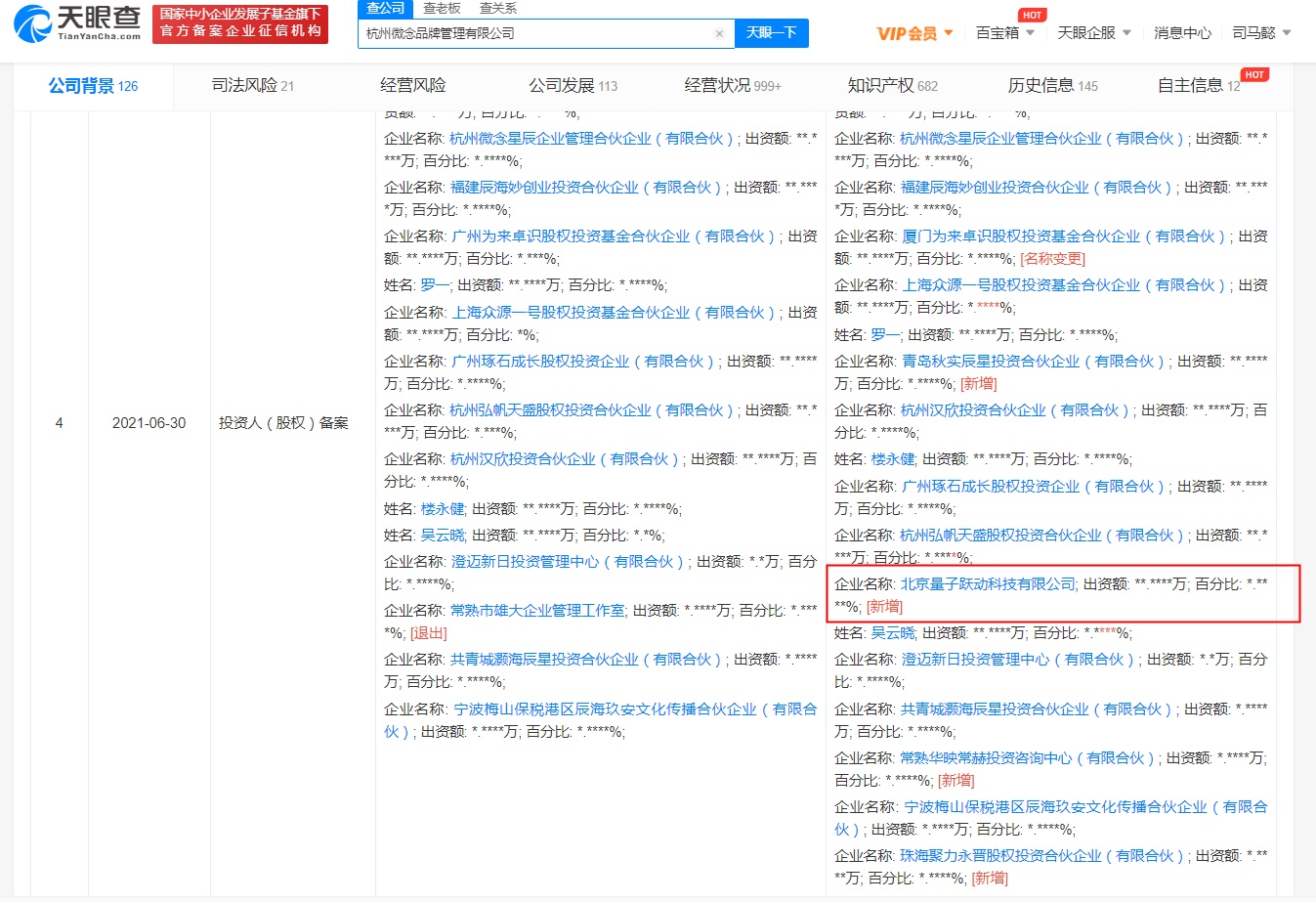
Task: Switch to the 查公司 search tab
Action: (x=386, y=8)
